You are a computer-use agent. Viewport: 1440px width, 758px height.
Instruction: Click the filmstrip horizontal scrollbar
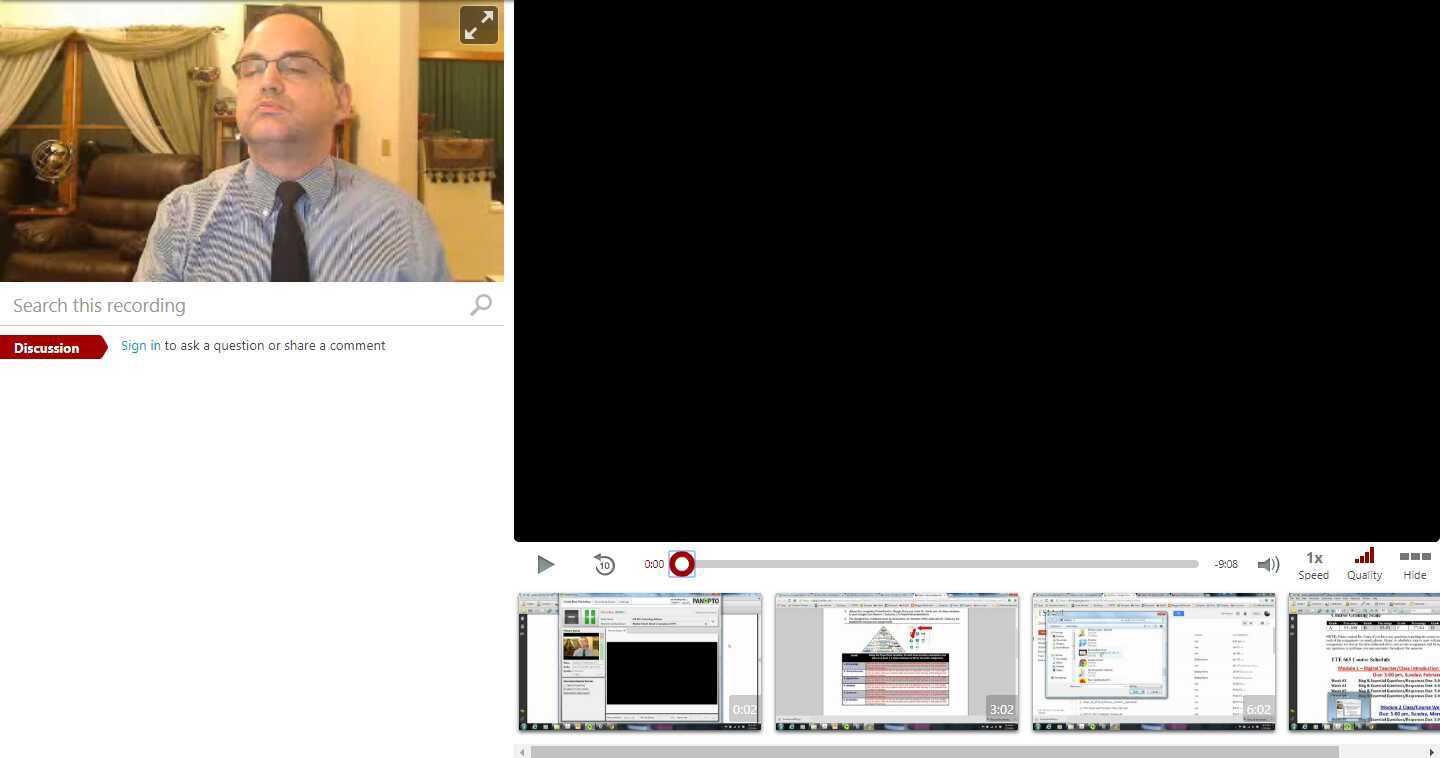940,751
